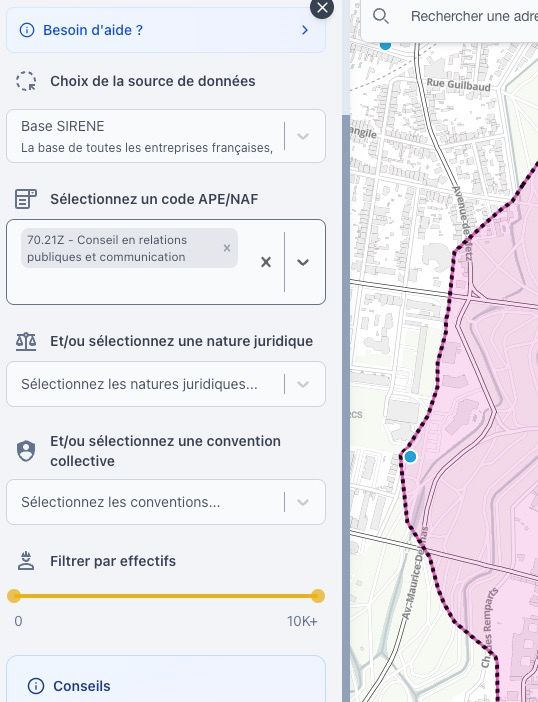Click the Filtrer par effectifs heading
Screen dimensions: 538x702
click(x=113, y=561)
